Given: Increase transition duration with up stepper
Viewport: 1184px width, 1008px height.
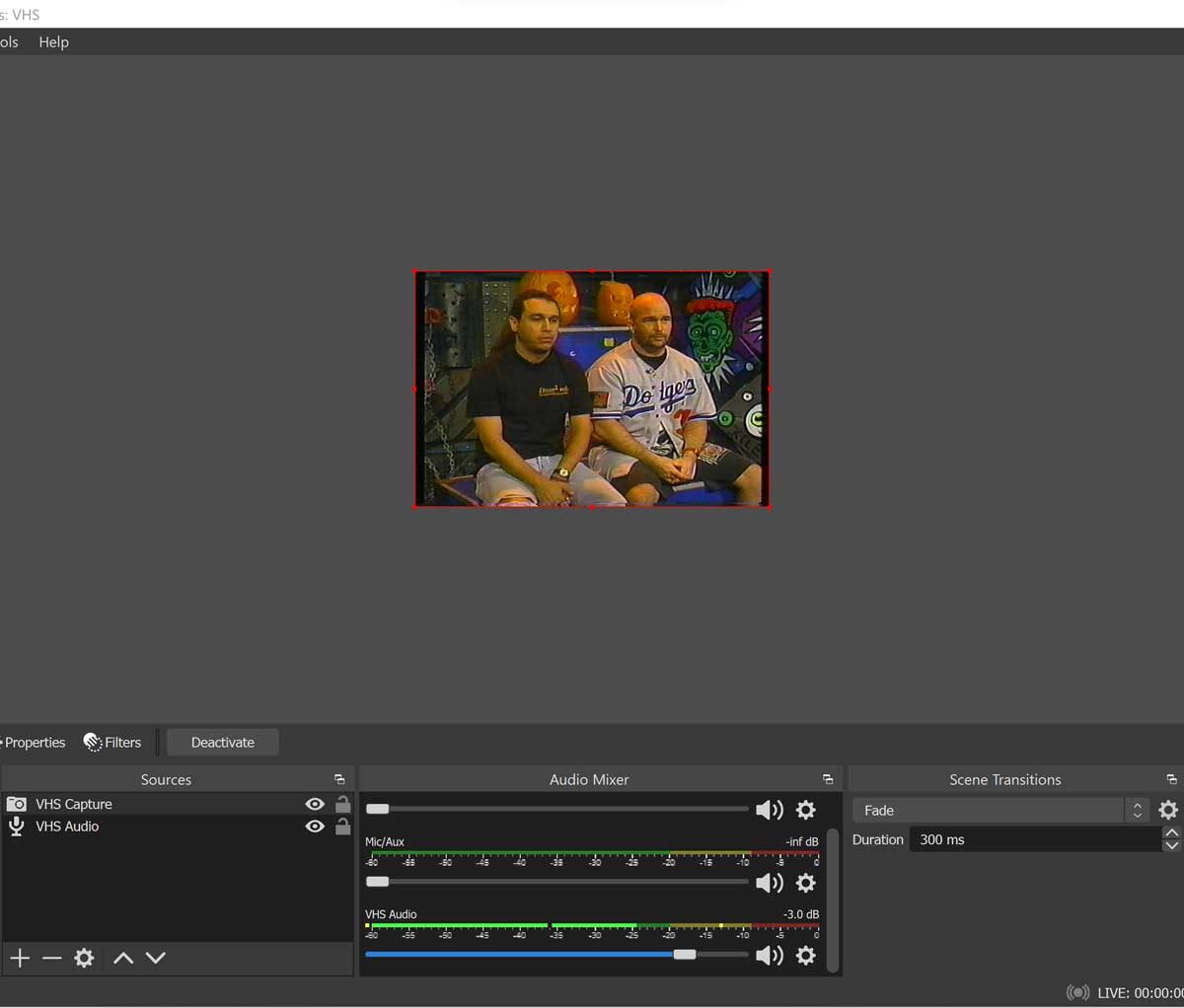Looking at the screenshot, I should tap(1171, 833).
